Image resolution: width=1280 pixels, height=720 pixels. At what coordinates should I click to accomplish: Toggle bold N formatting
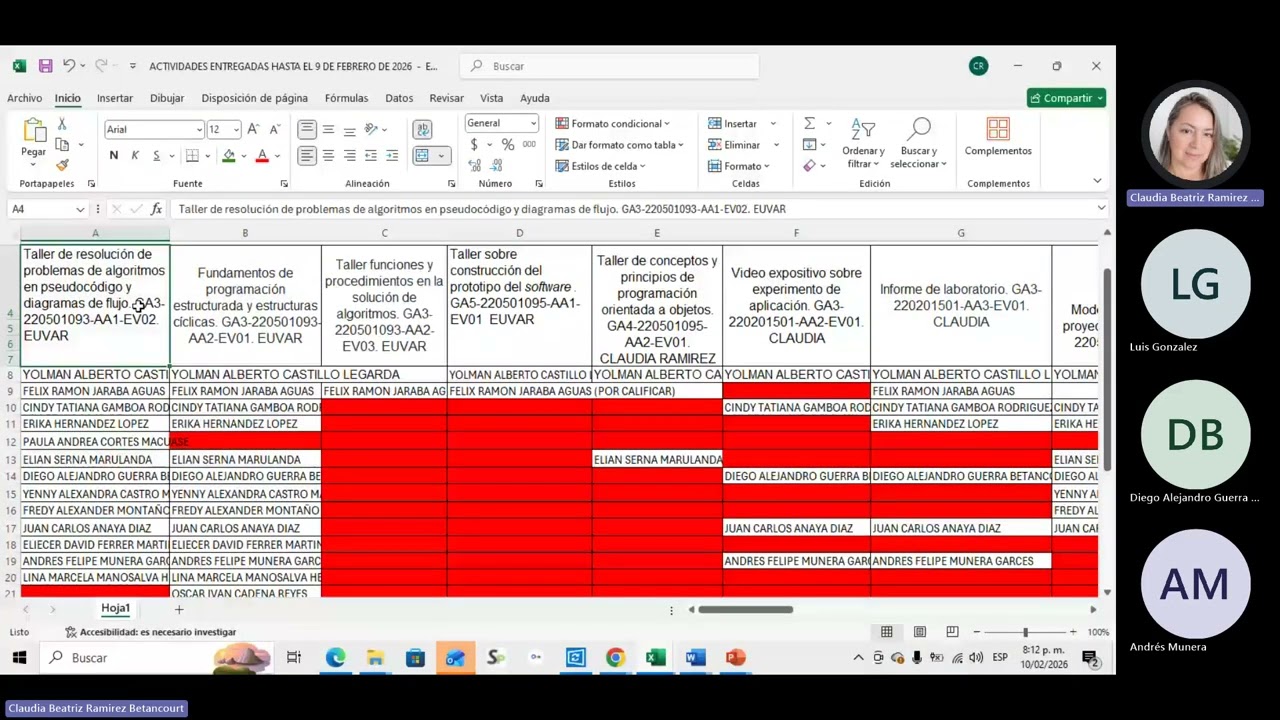tap(113, 156)
